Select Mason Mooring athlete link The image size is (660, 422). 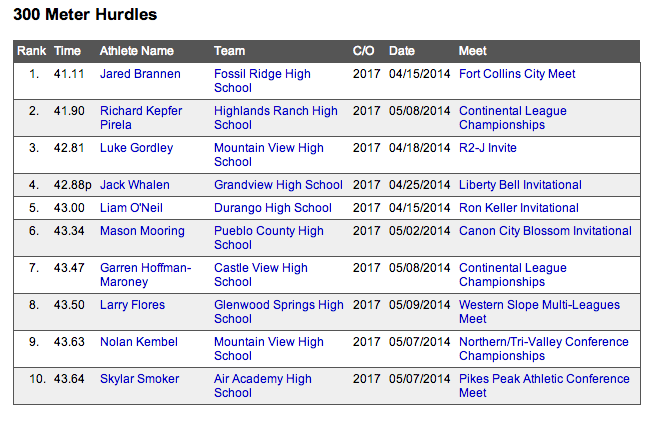point(142,231)
